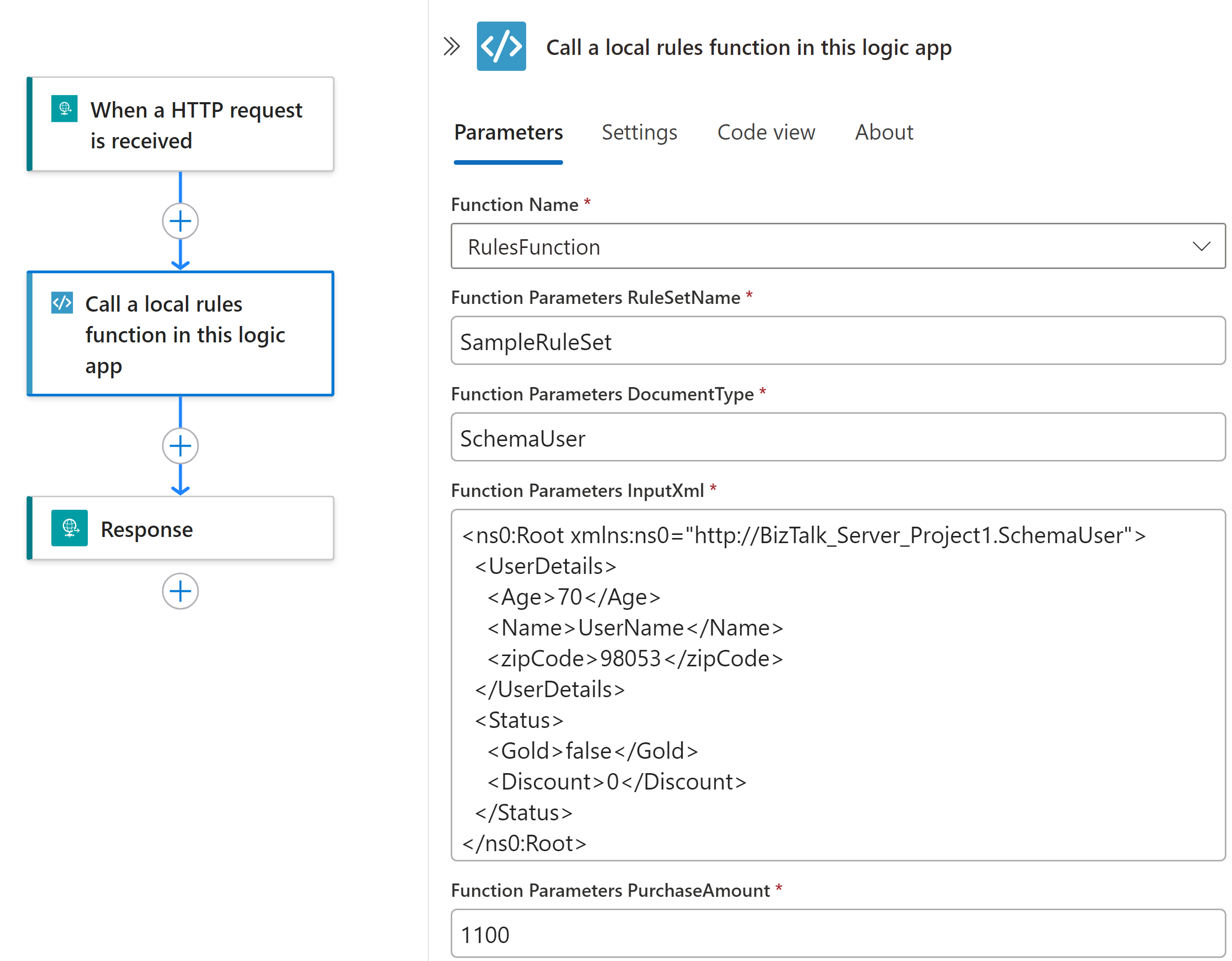
Task: Click the code icon in the panel header
Action: 501,47
